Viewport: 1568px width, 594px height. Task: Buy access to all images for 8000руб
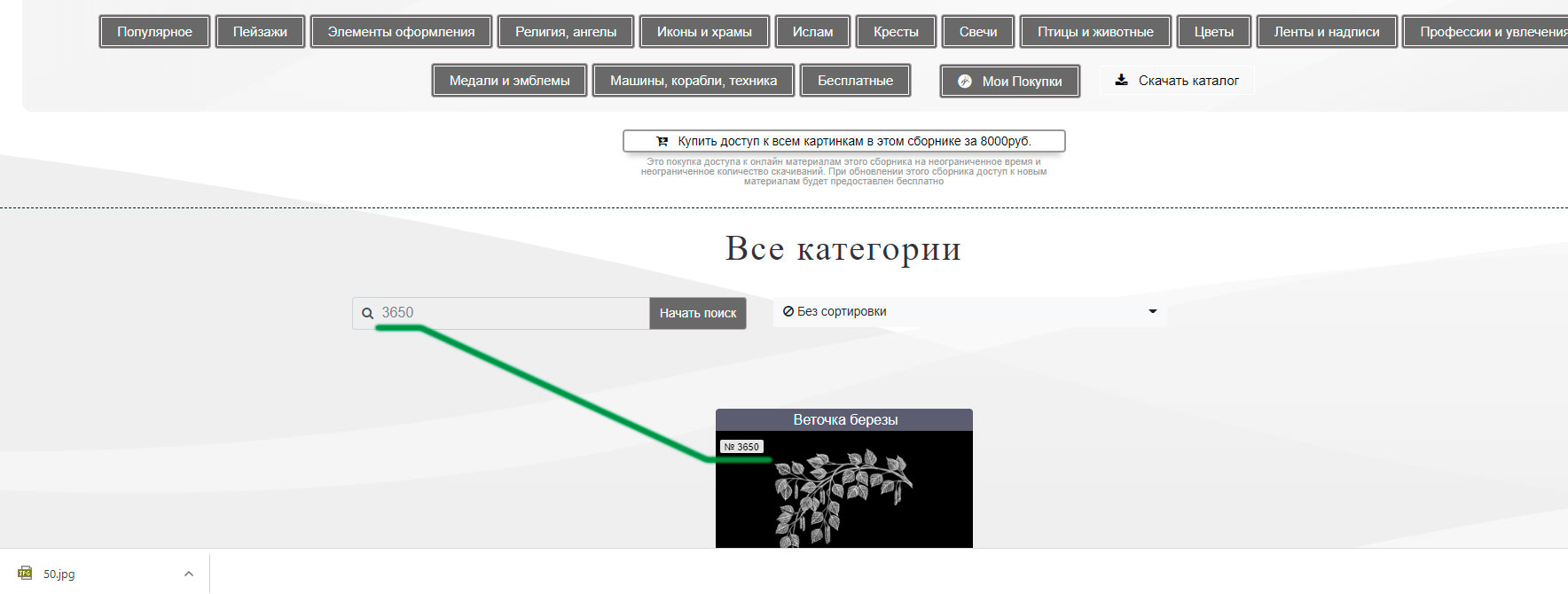tap(844, 141)
